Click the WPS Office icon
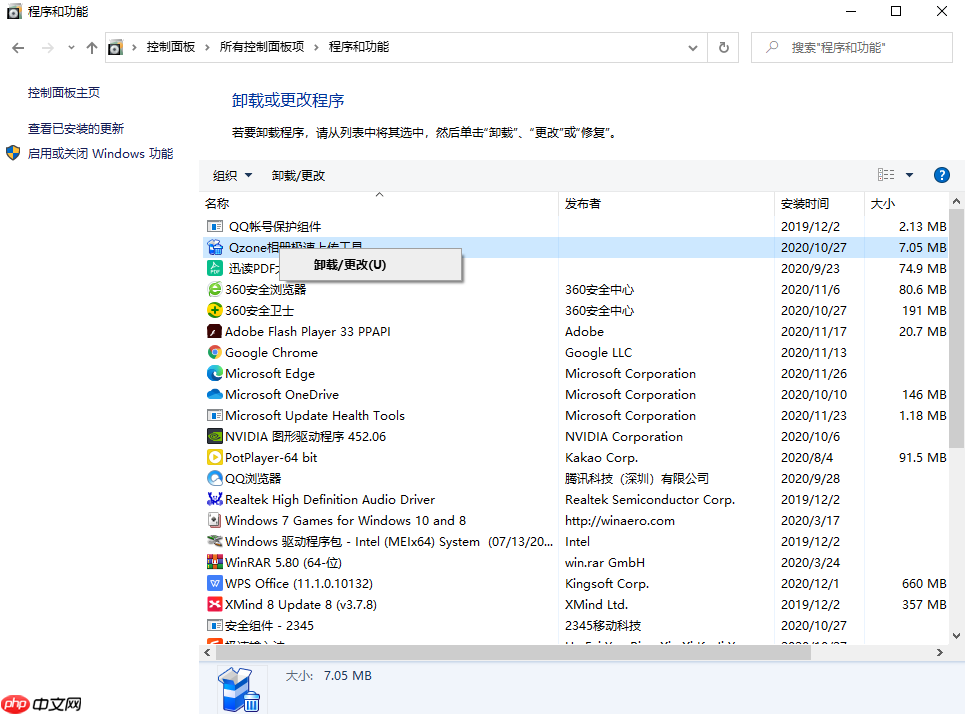 [x=214, y=583]
